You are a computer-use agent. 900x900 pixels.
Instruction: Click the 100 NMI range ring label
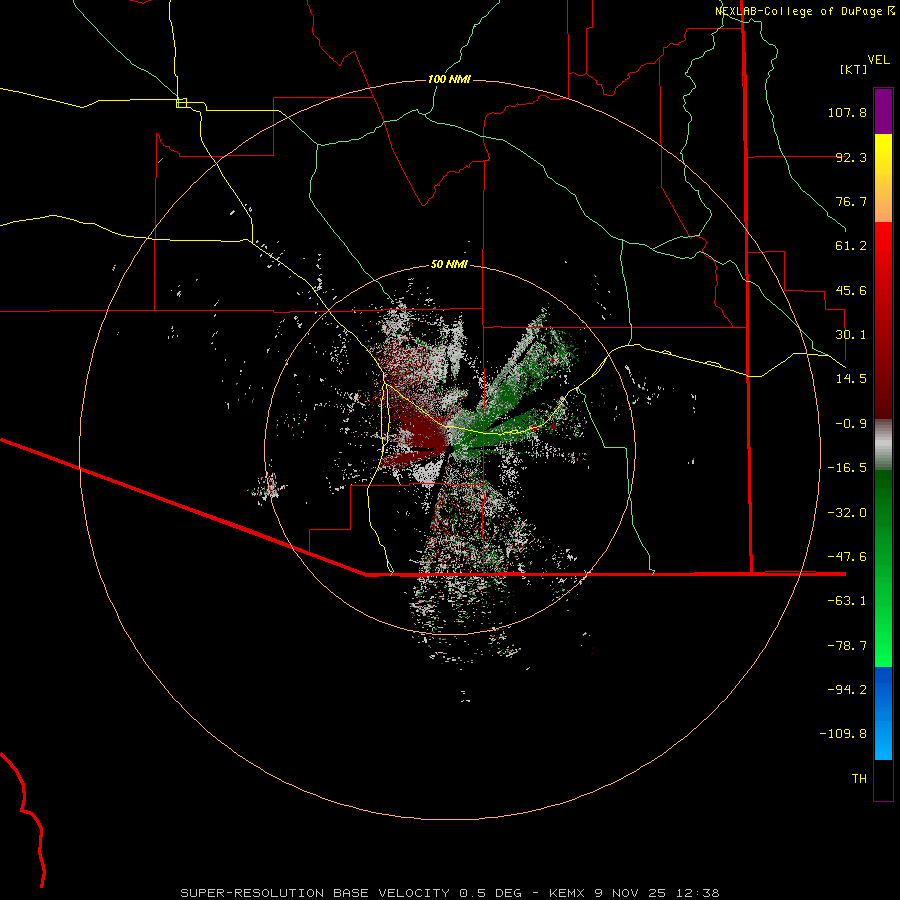[449, 79]
